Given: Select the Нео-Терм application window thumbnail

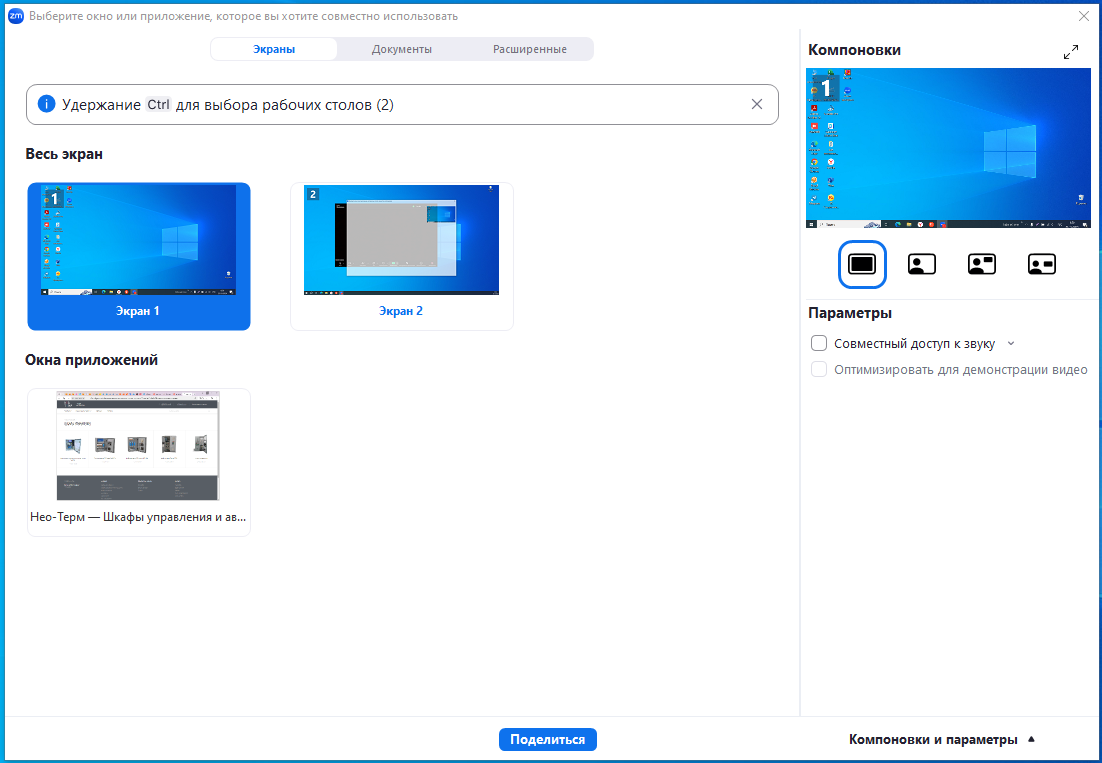Looking at the screenshot, I should click(139, 462).
